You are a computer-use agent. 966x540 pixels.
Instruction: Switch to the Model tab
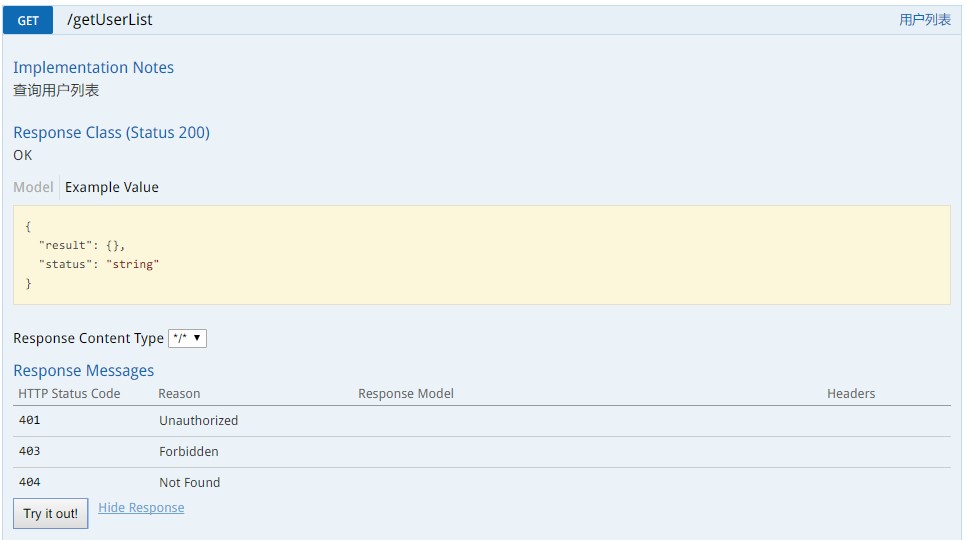[33, 187]
